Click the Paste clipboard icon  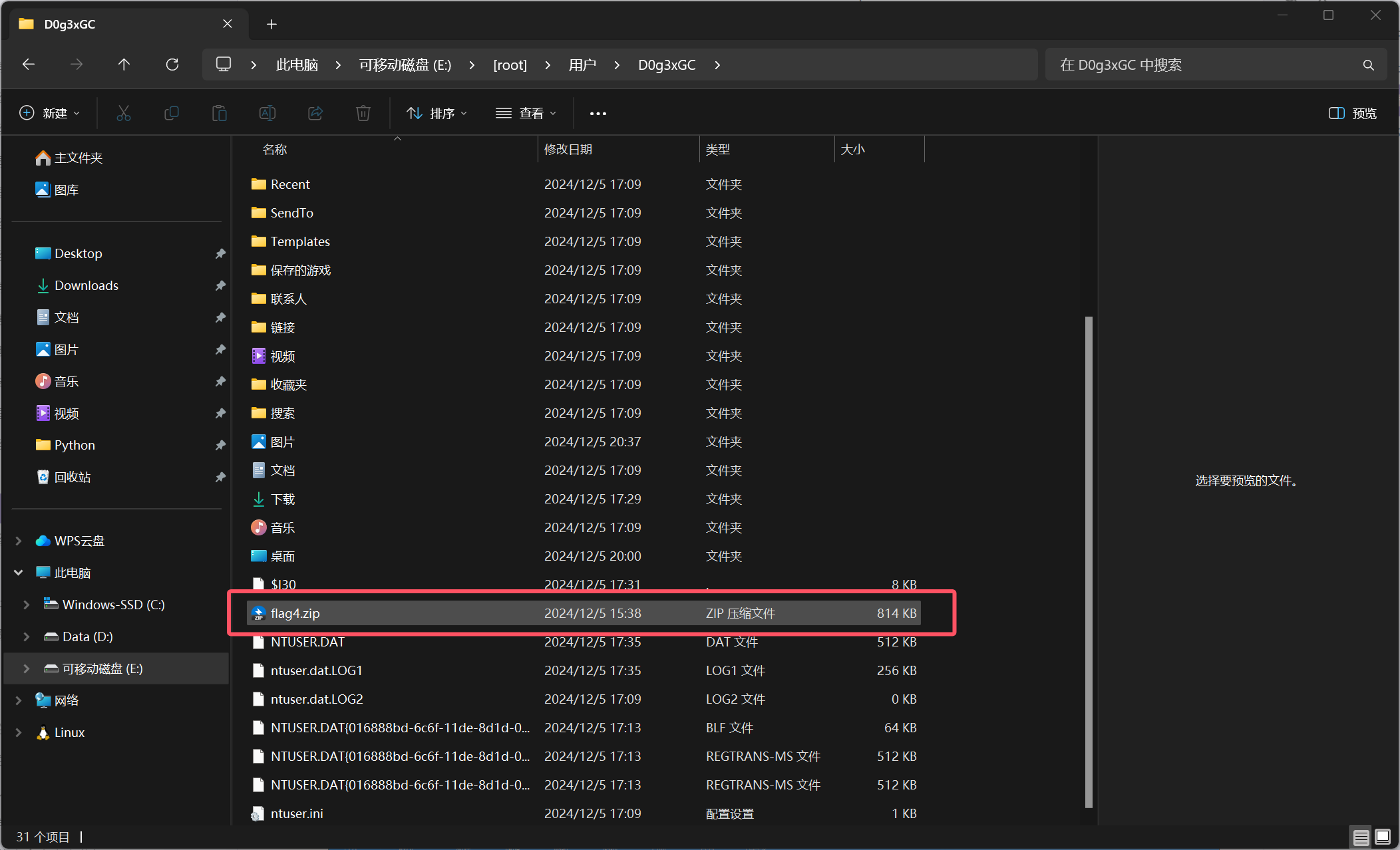point(220,113)
